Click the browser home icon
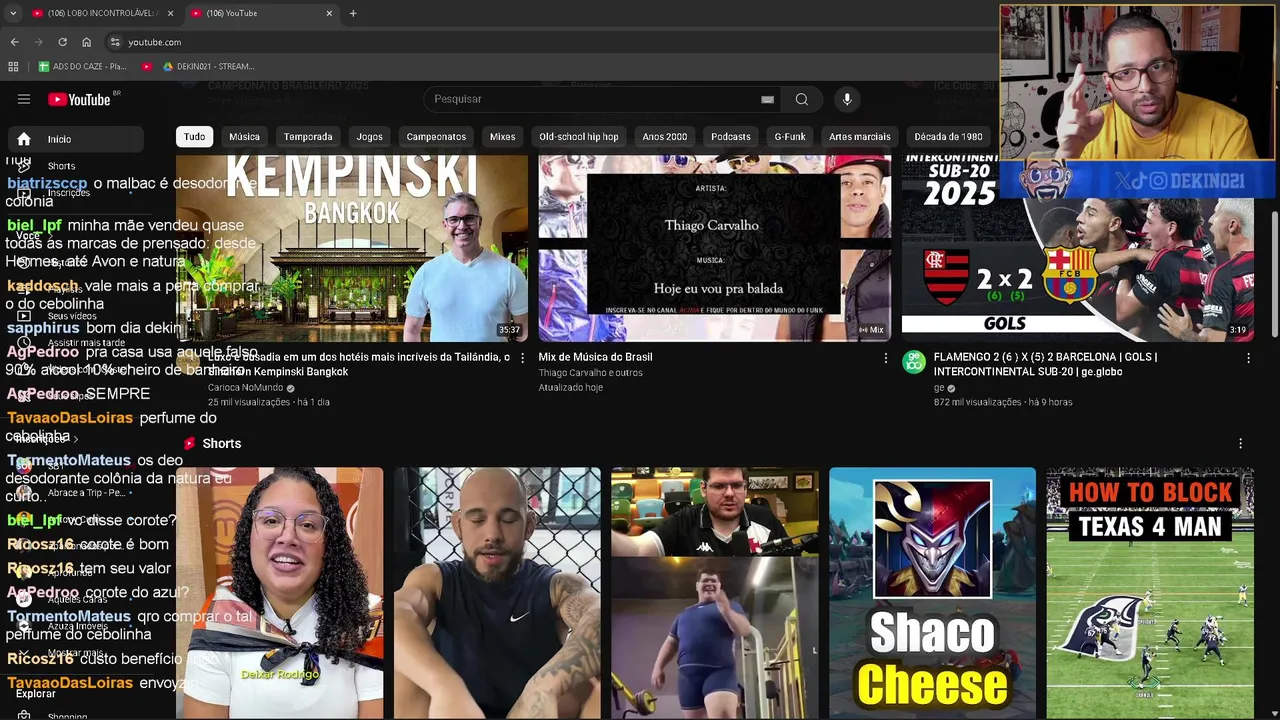1280x720 pixels. click(86, 42)
